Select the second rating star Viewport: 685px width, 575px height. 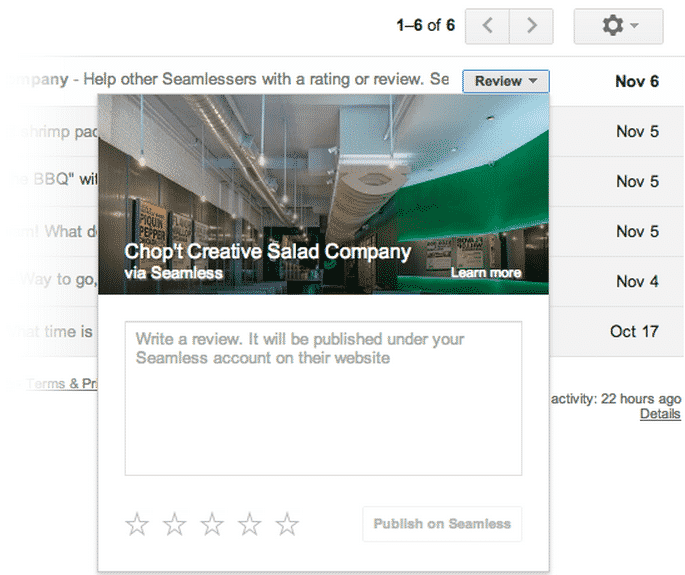point(175,524)
